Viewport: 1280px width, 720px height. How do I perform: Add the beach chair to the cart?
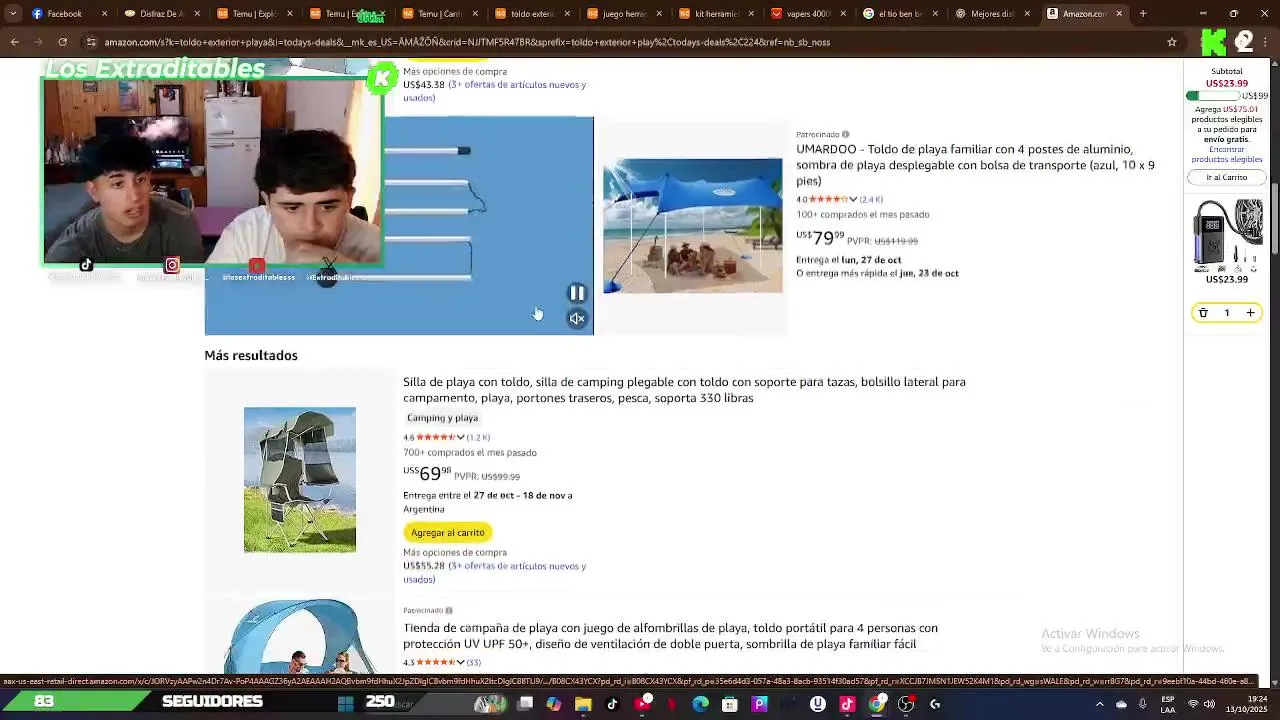tap(447, 532)
